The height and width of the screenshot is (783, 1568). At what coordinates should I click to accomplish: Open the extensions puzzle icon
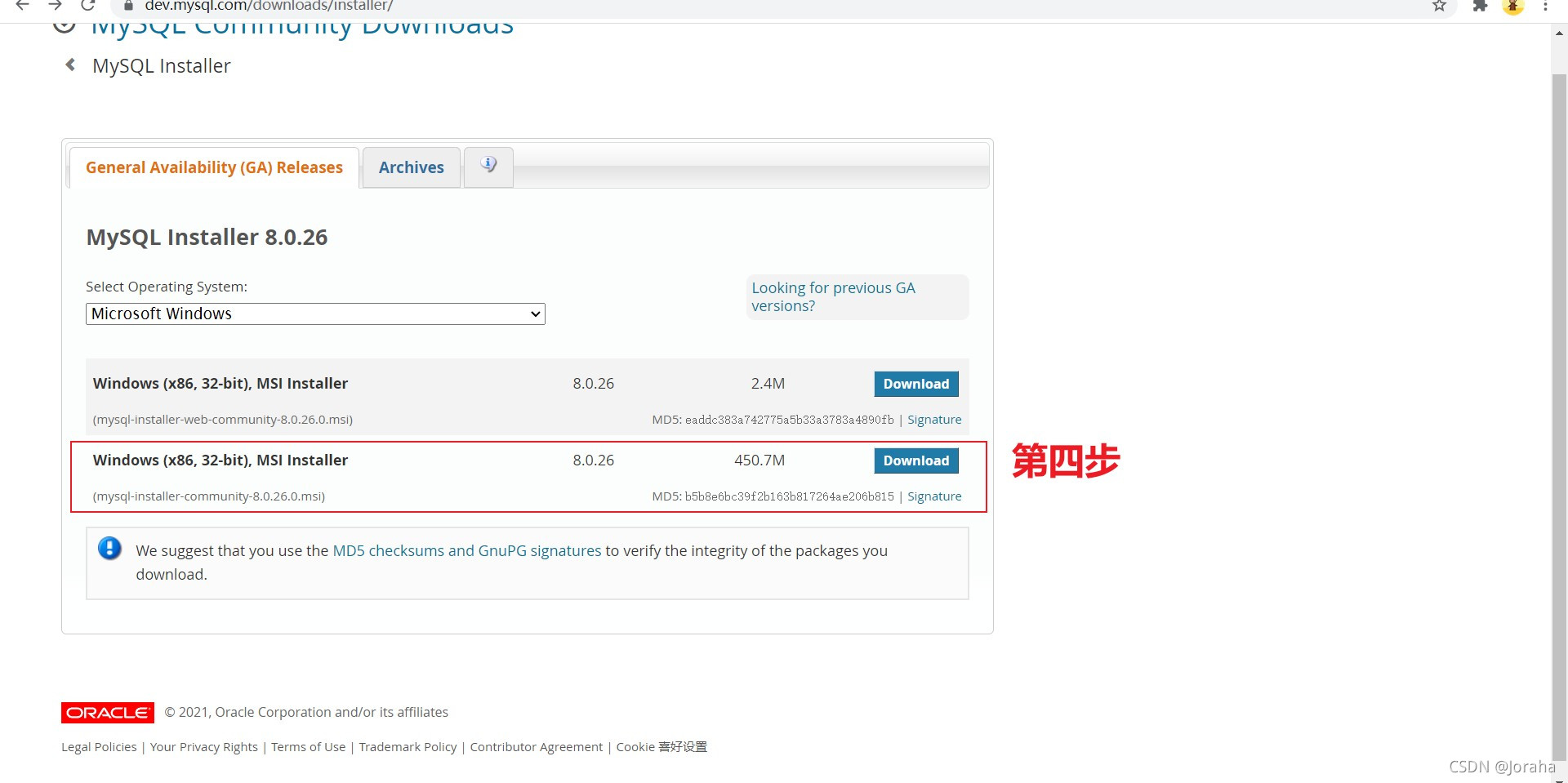[1480, 6]
